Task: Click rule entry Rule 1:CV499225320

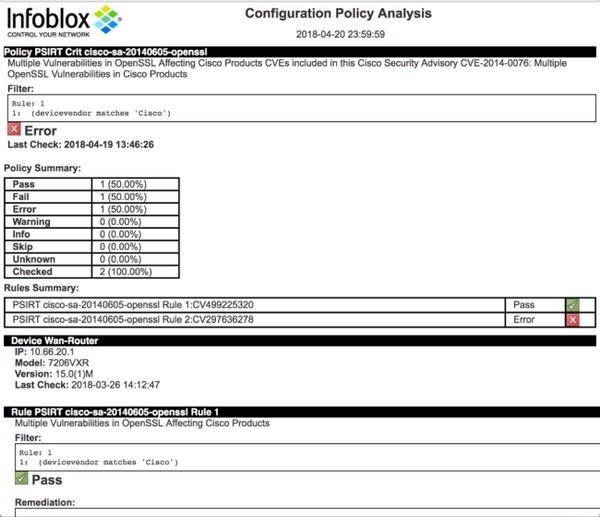Action: click(133, 305)
